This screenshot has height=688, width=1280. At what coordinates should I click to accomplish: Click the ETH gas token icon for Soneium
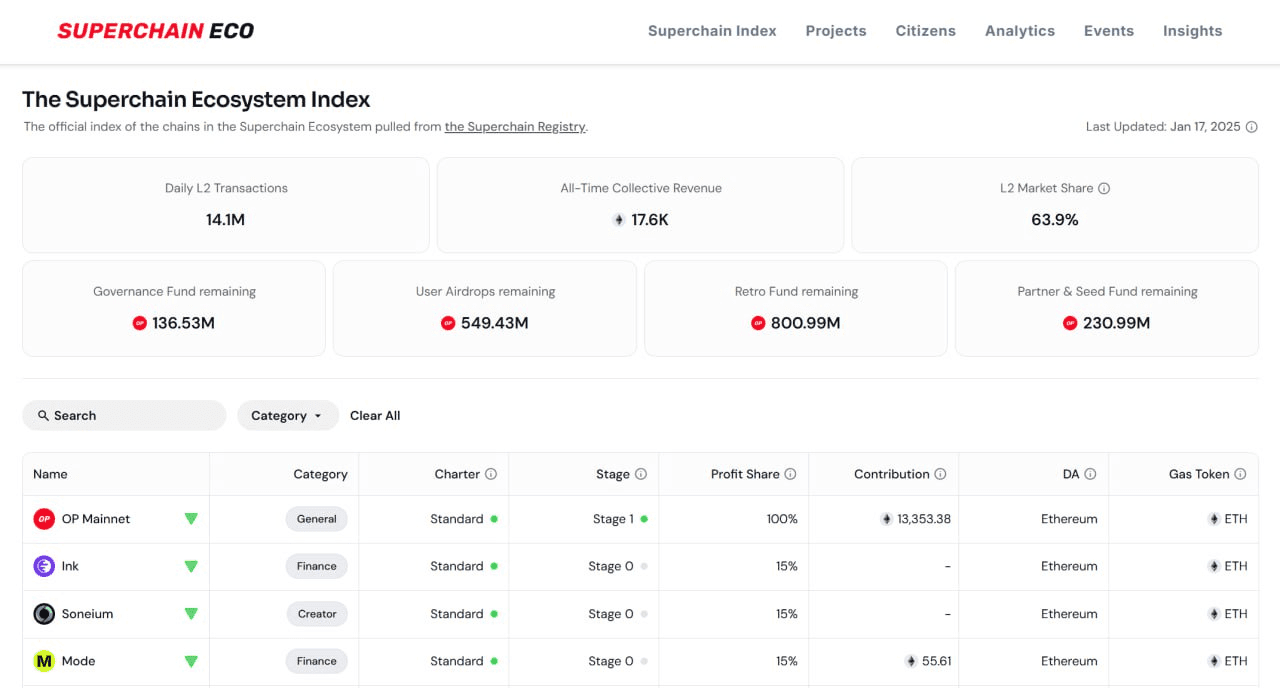click(x=1214, y=614)
